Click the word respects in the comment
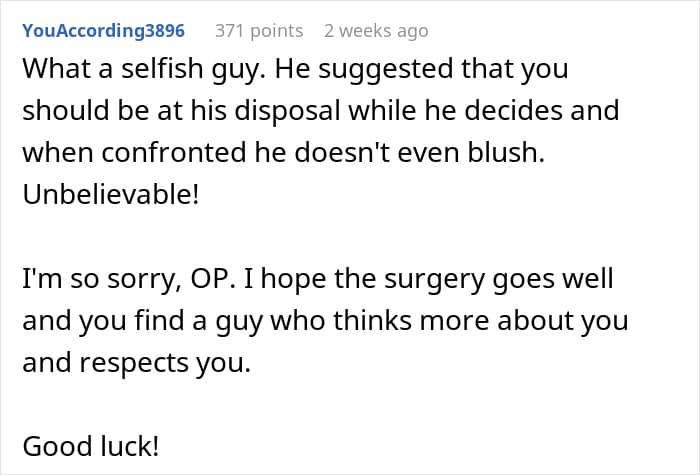700x475 pixels. tap(133, 364)
